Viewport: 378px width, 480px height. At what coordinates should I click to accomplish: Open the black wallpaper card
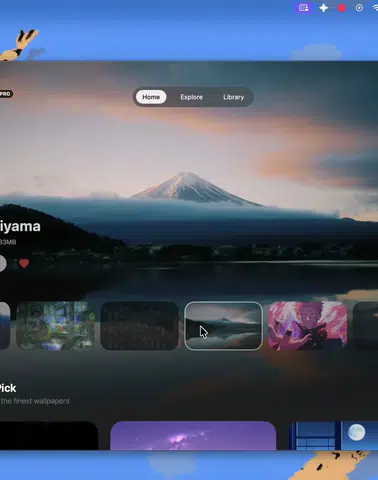pyautogui.click(x=49, y=436)
